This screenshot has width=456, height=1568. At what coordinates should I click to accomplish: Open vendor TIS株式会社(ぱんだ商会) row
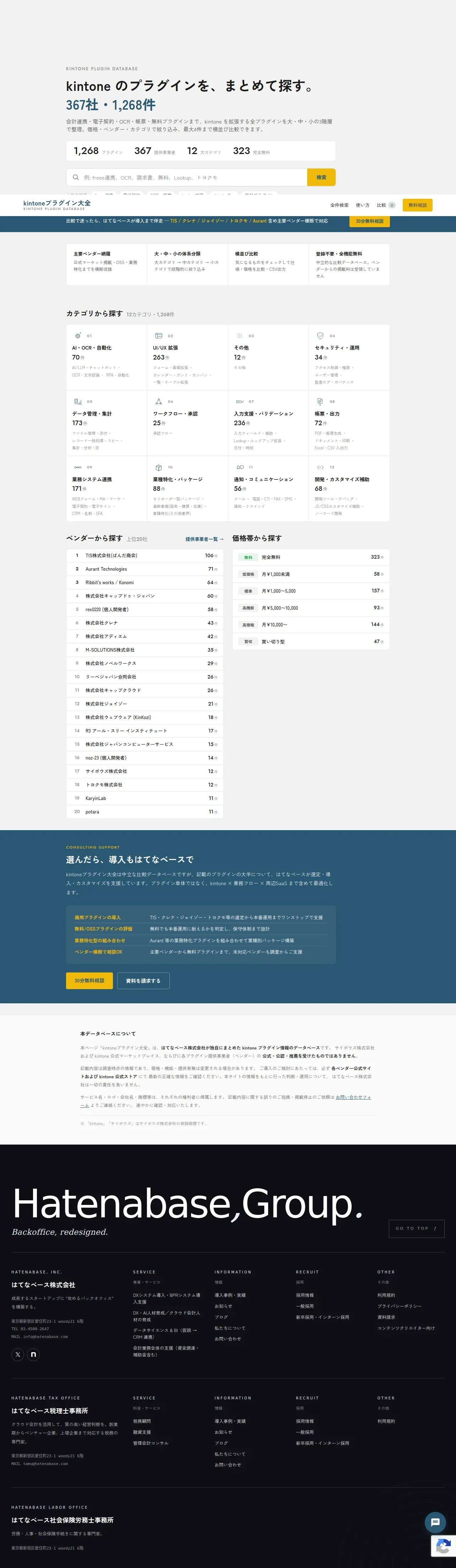[145, 556]
